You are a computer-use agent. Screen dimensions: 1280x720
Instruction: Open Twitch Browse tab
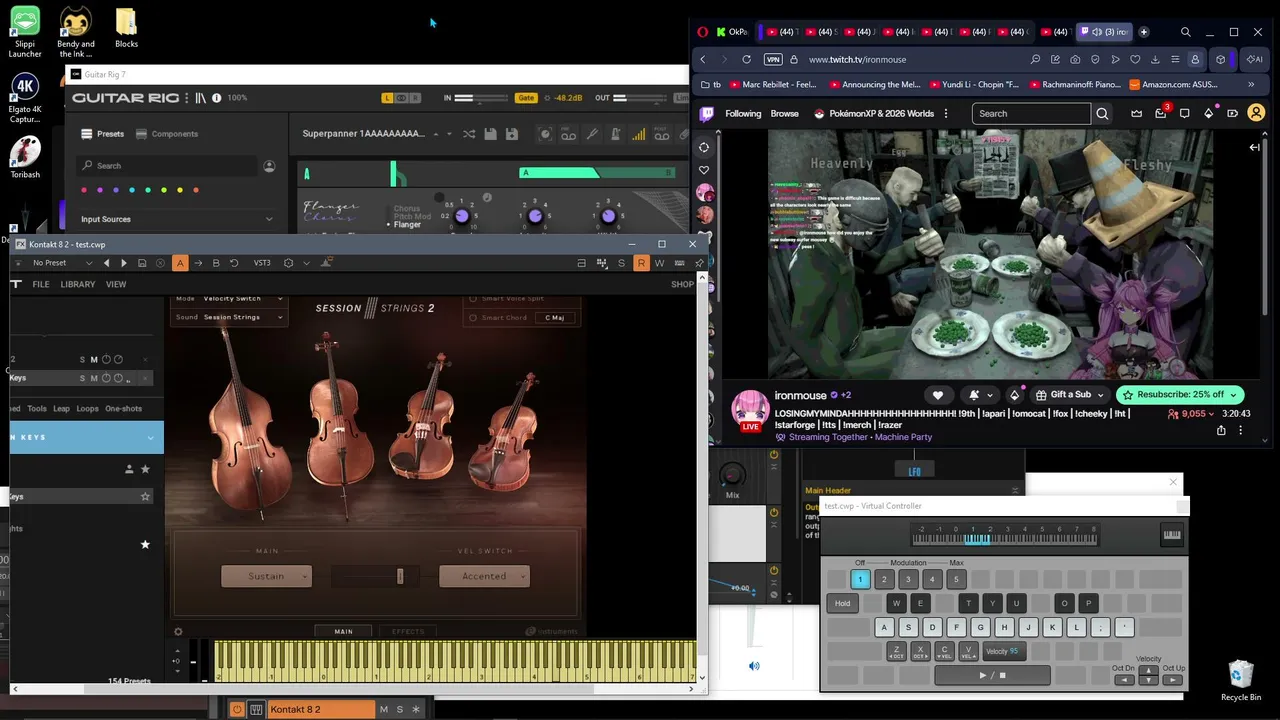[785, 114]
